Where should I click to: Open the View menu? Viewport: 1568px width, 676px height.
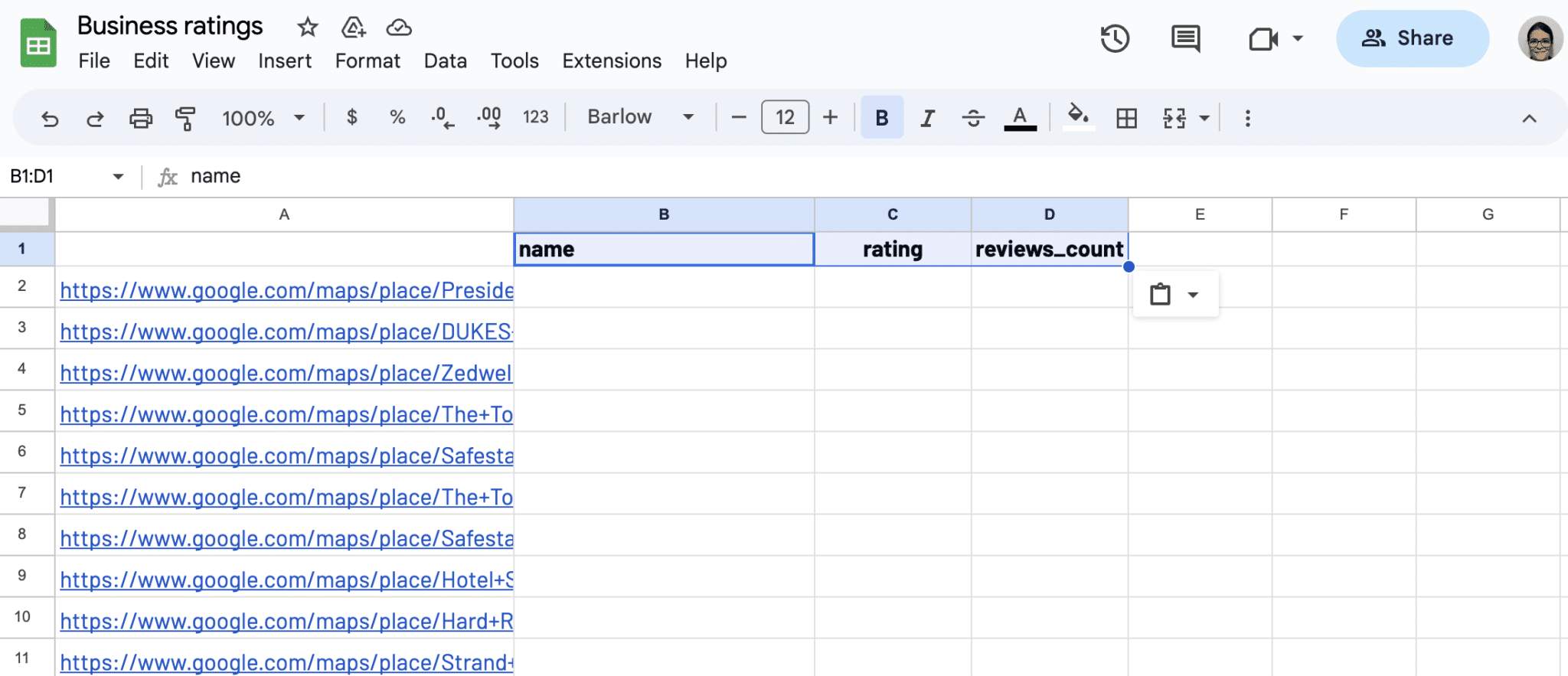[x=214, y=60]
